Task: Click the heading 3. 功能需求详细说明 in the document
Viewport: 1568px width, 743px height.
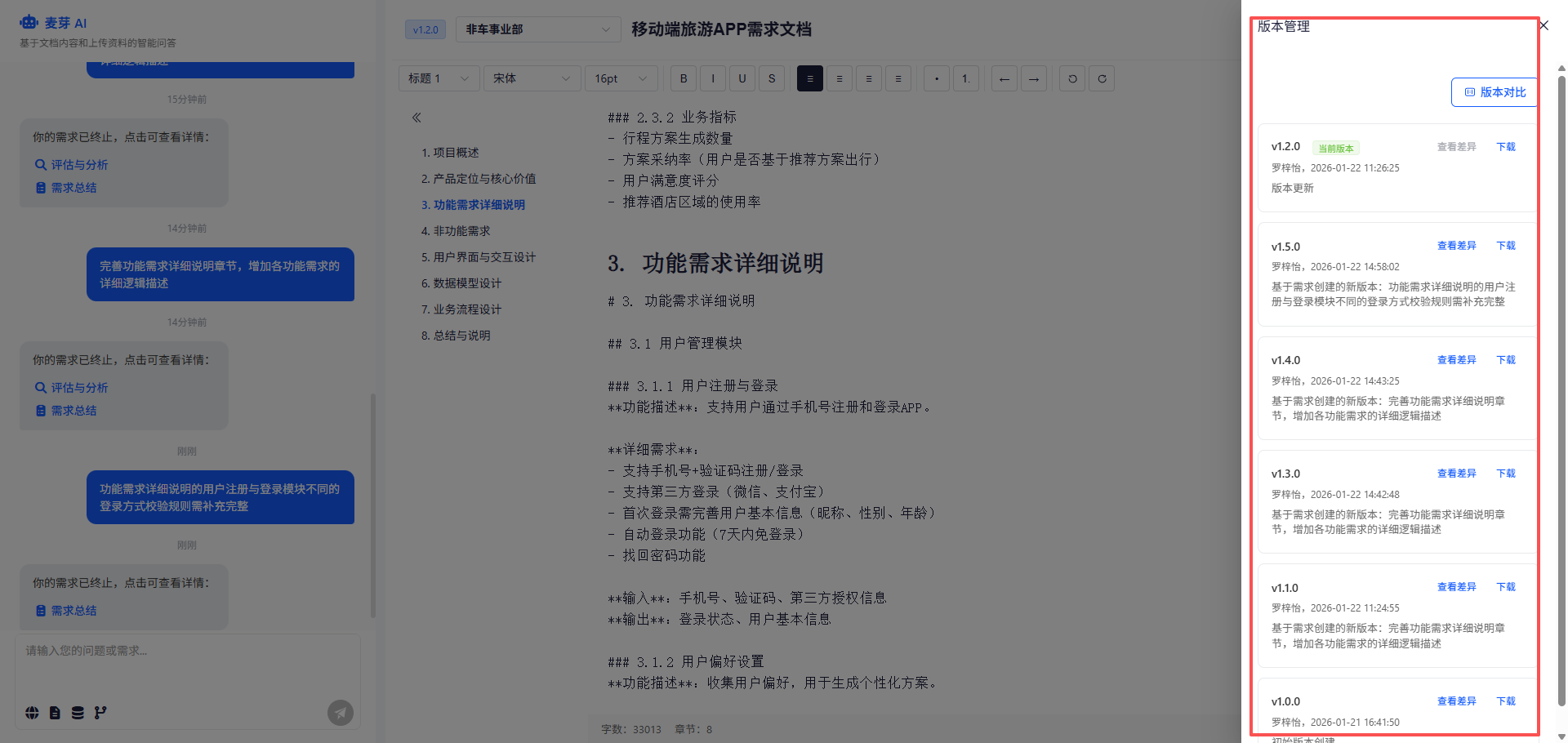Action: coord(715,263)
